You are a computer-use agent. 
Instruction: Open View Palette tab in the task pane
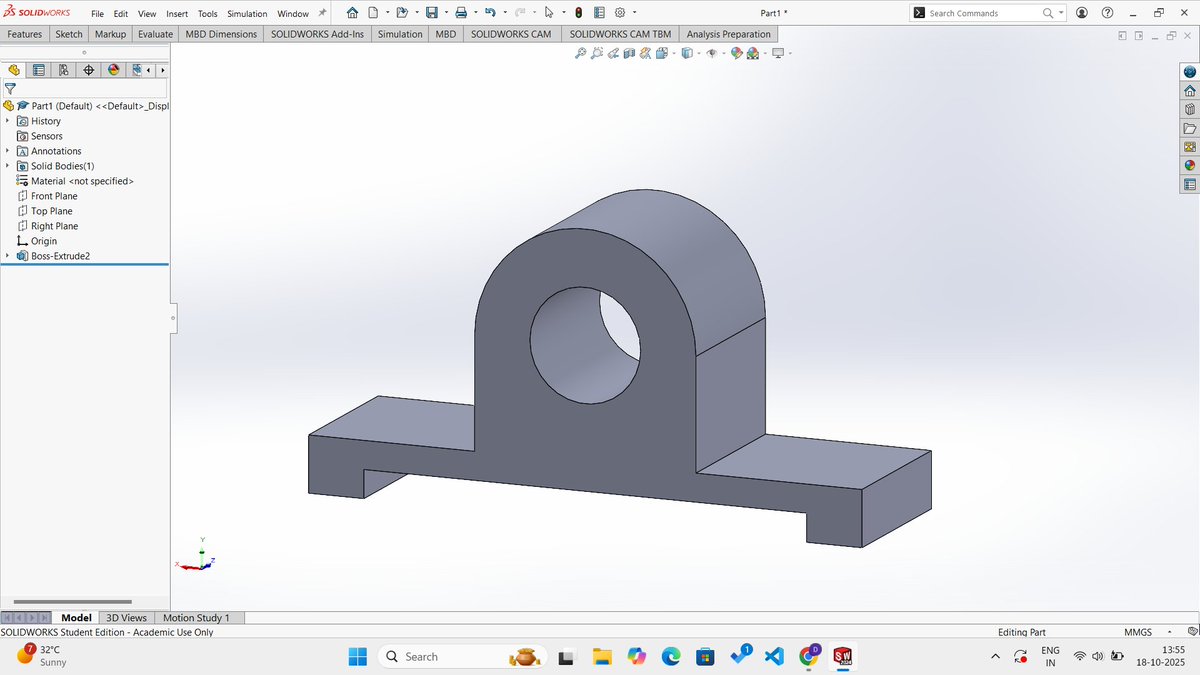(x=1189, y=147)
